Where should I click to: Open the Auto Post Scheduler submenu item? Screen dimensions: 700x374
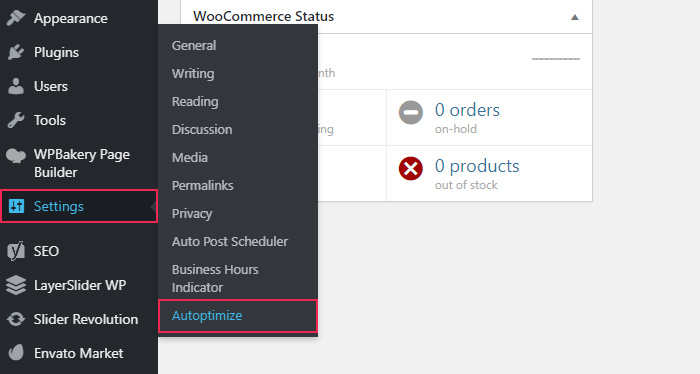[230, 241]
